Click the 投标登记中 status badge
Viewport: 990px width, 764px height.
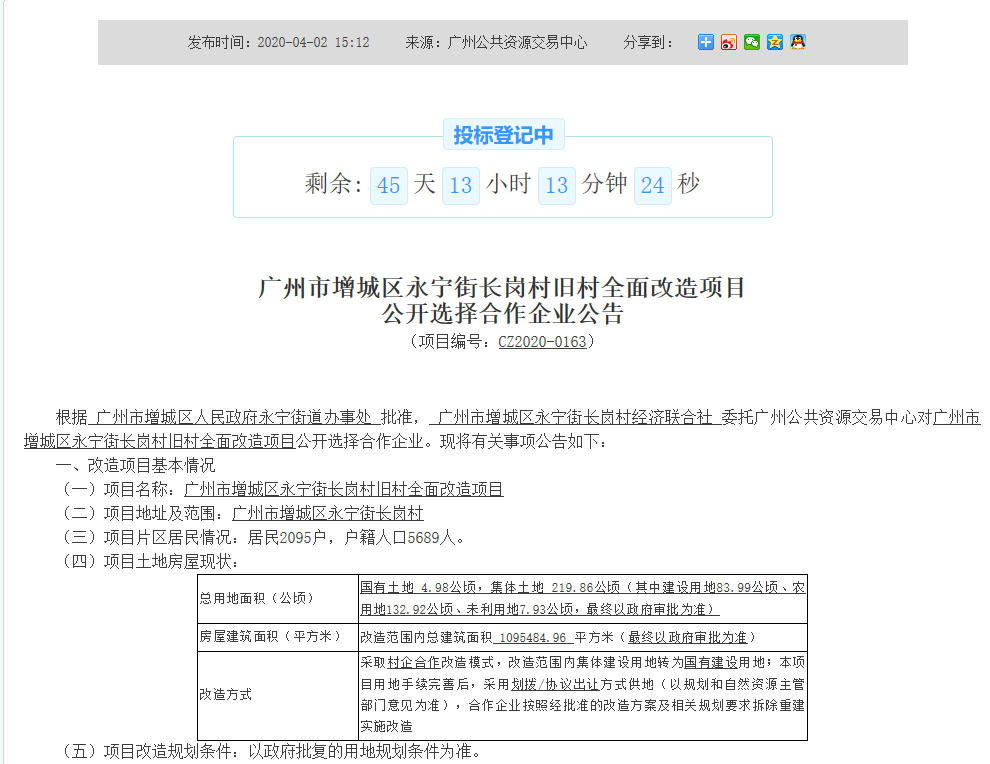(x=503, y=135)
